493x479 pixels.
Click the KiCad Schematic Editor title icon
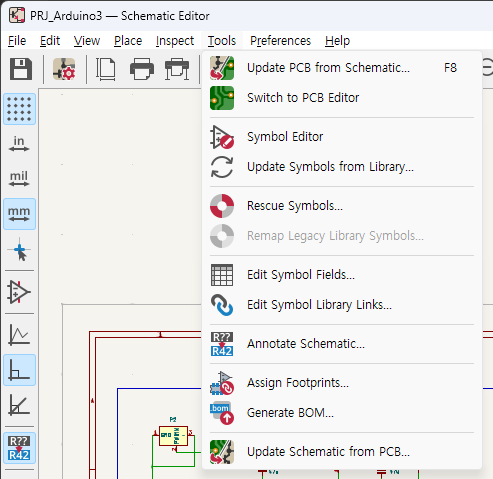[17, 15]
